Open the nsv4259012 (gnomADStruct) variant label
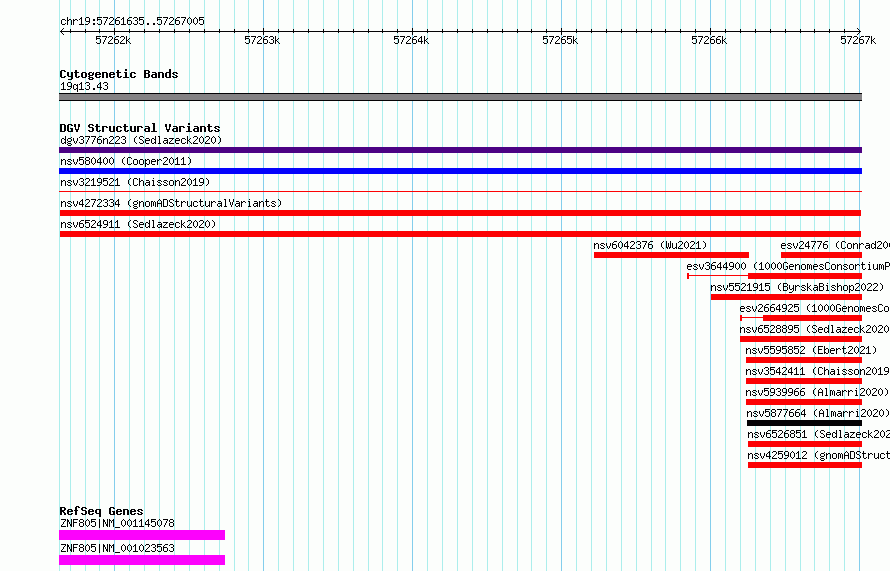Viewport: 890px width, 571px height. pos(818,455)
